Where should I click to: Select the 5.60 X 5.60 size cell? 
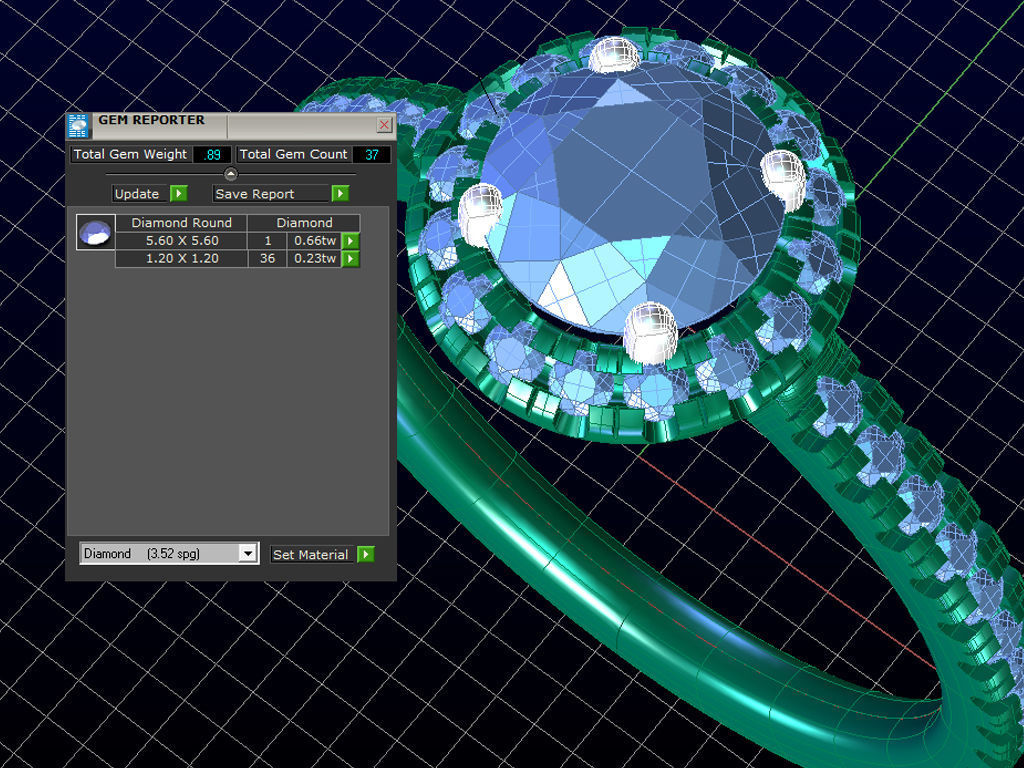click(x=182, y=241)
